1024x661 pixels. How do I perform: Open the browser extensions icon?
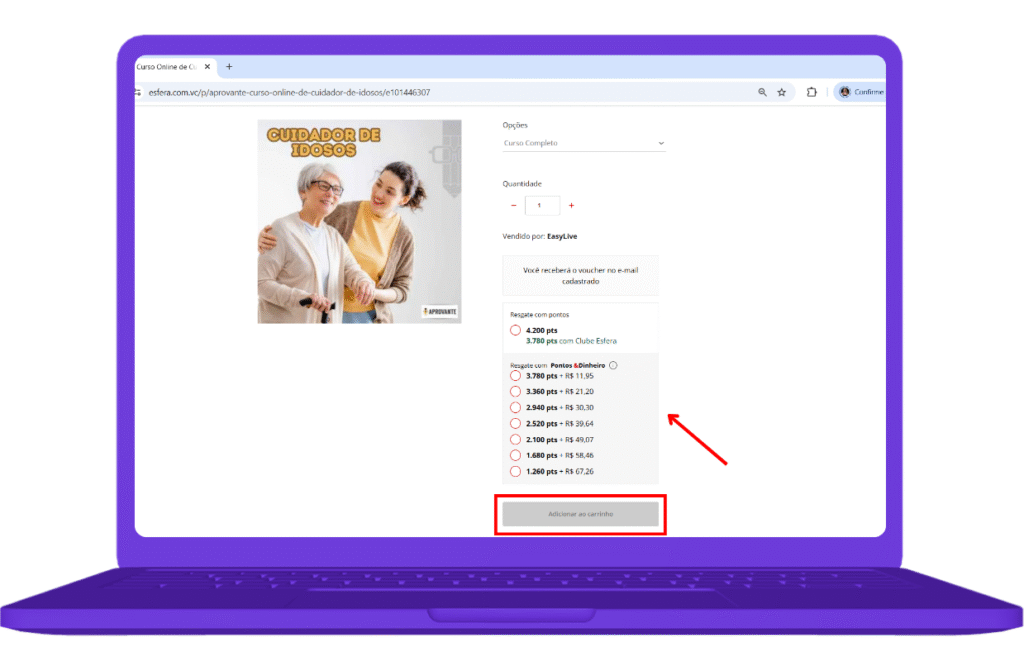[811, 92]
